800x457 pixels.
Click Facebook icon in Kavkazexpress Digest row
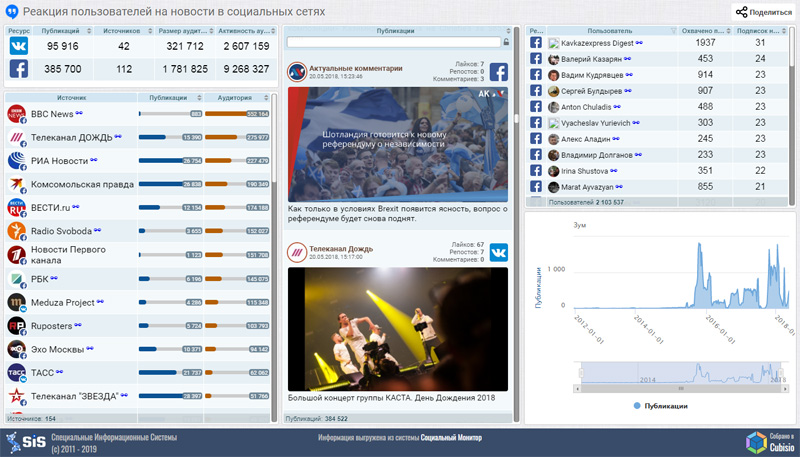click(x=536, y=43)
